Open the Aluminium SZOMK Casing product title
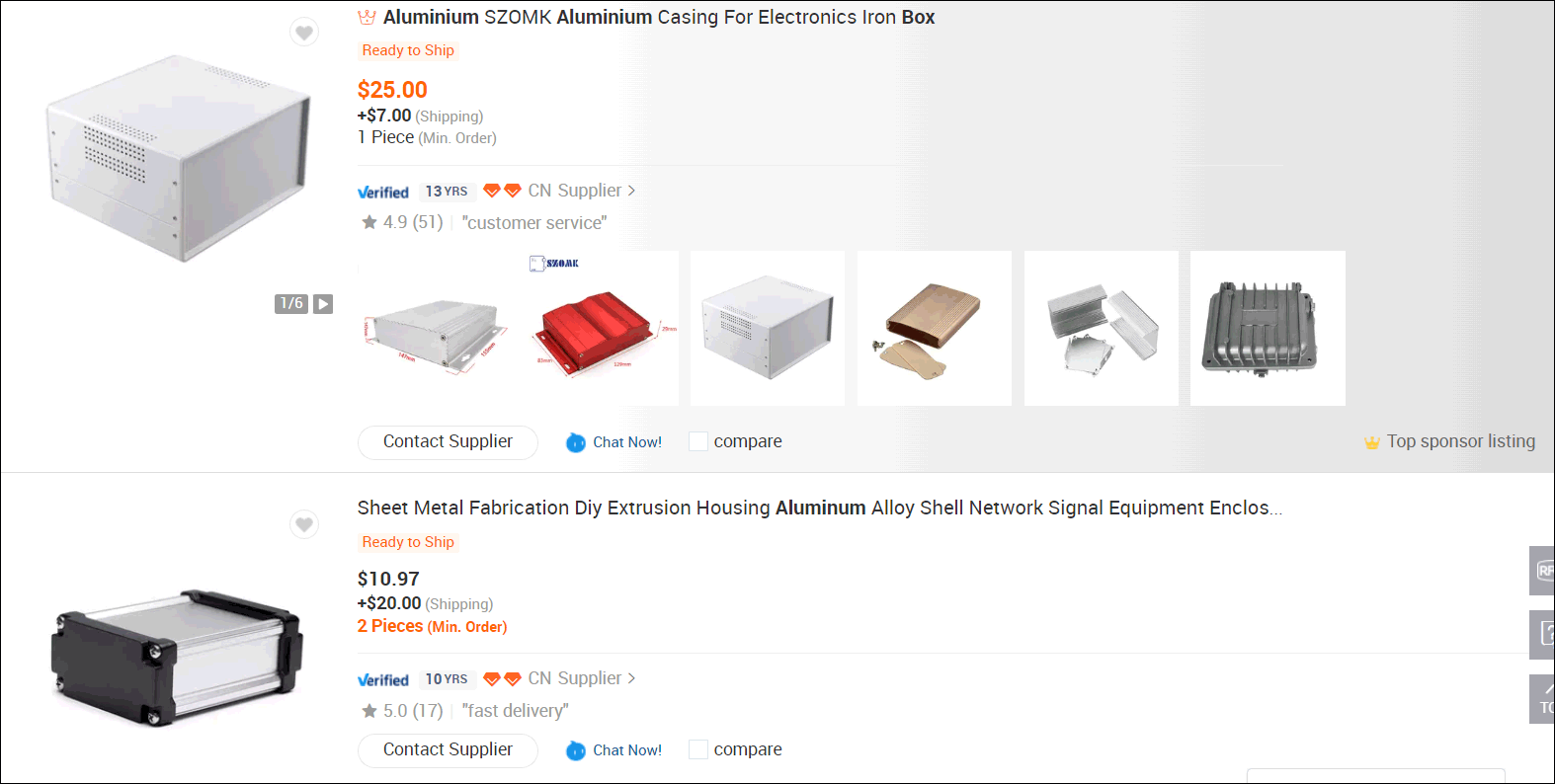Screen dimensions: 1555x784 point(658,18)
